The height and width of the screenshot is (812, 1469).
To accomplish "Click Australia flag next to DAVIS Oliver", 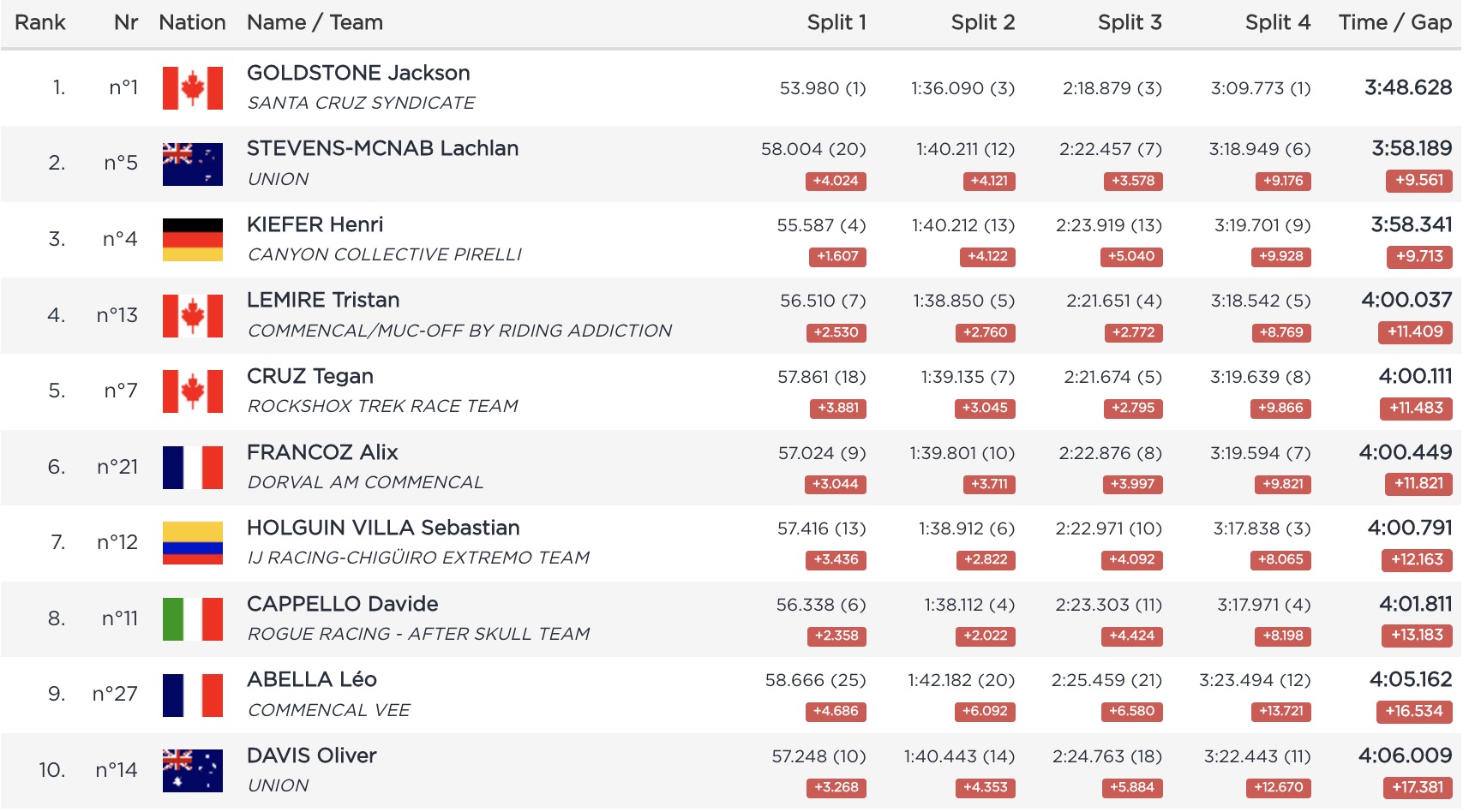I will 192,770.
